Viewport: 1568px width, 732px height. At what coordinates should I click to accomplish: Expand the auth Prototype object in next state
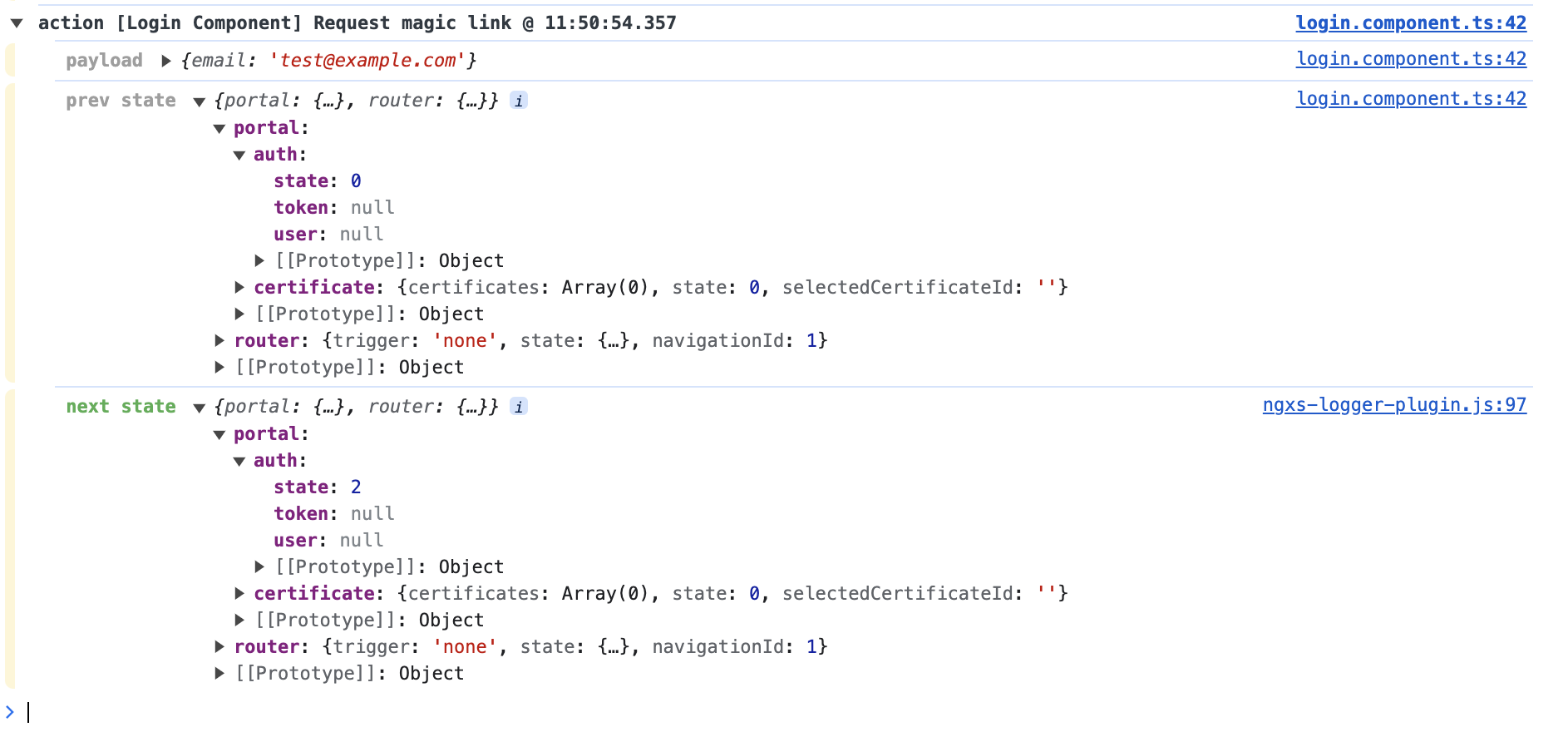tap(259, 567)
